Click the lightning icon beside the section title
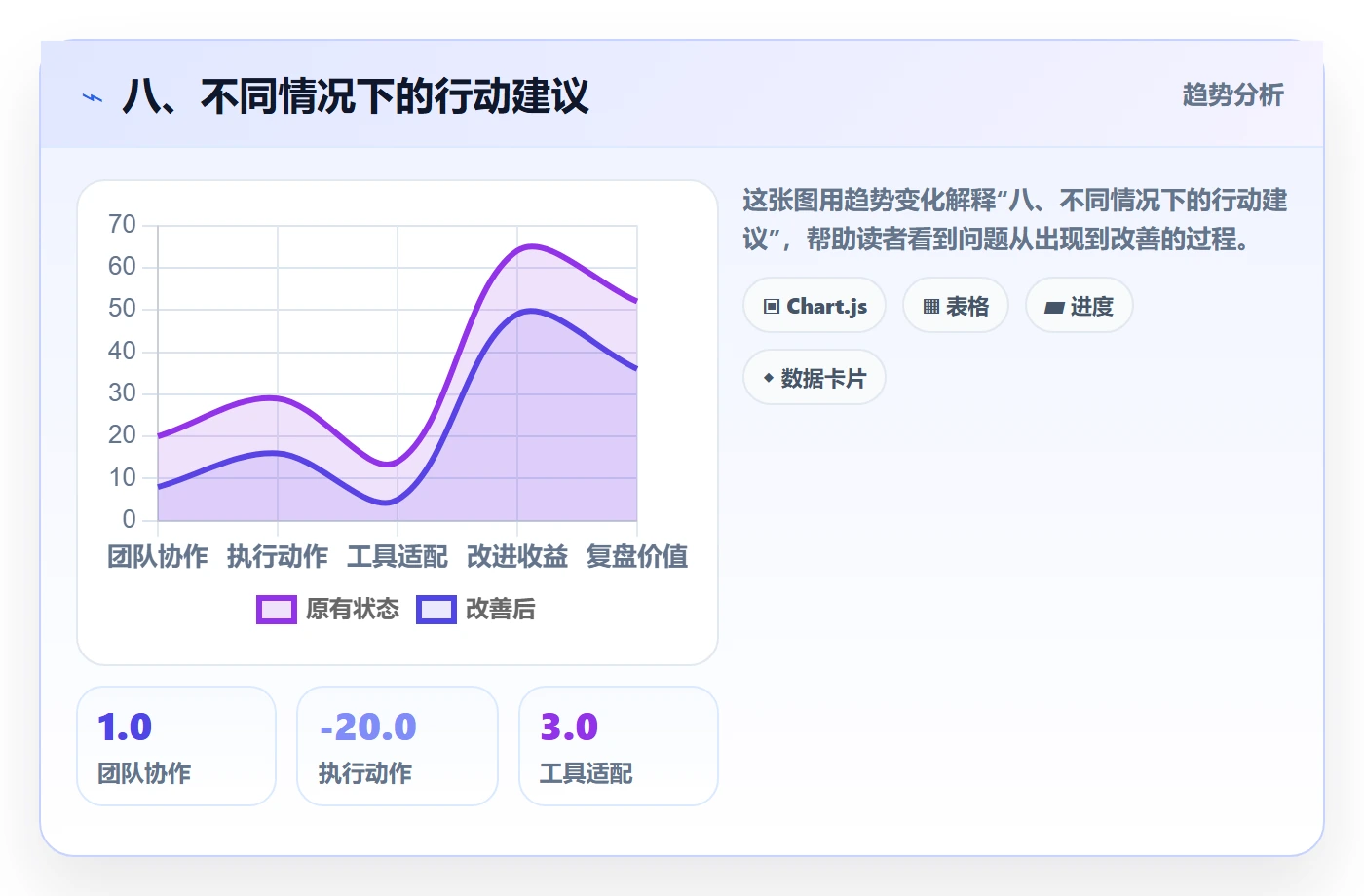 coord(93,97)
